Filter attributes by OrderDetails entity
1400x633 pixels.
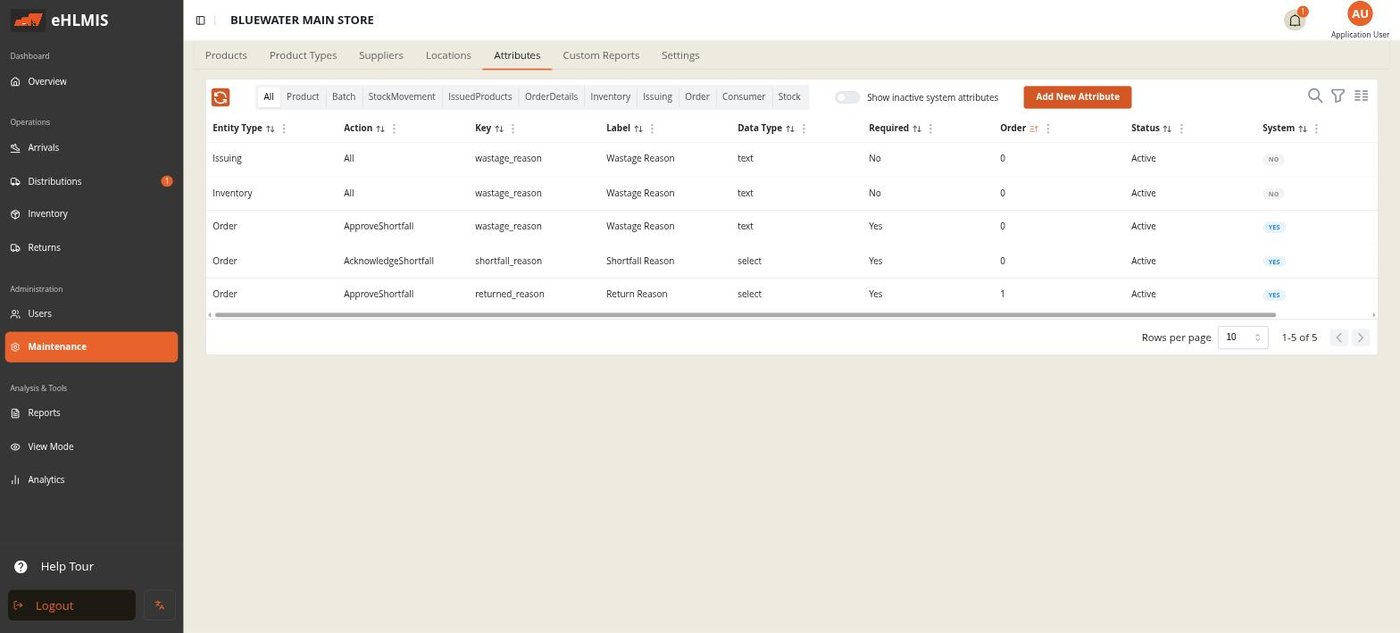click(x=551, y=97)
